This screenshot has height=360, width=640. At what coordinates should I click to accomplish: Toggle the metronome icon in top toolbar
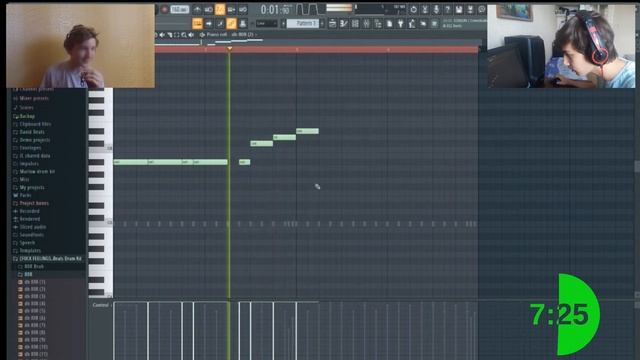click(x=197, y=9)
